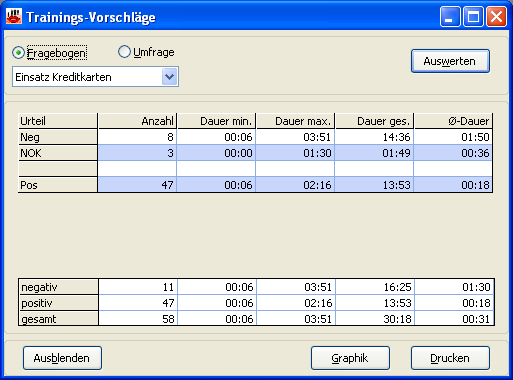Screen dimensions: 513x380
Task: Click the Dauer ges. column header
Action: 374,121
